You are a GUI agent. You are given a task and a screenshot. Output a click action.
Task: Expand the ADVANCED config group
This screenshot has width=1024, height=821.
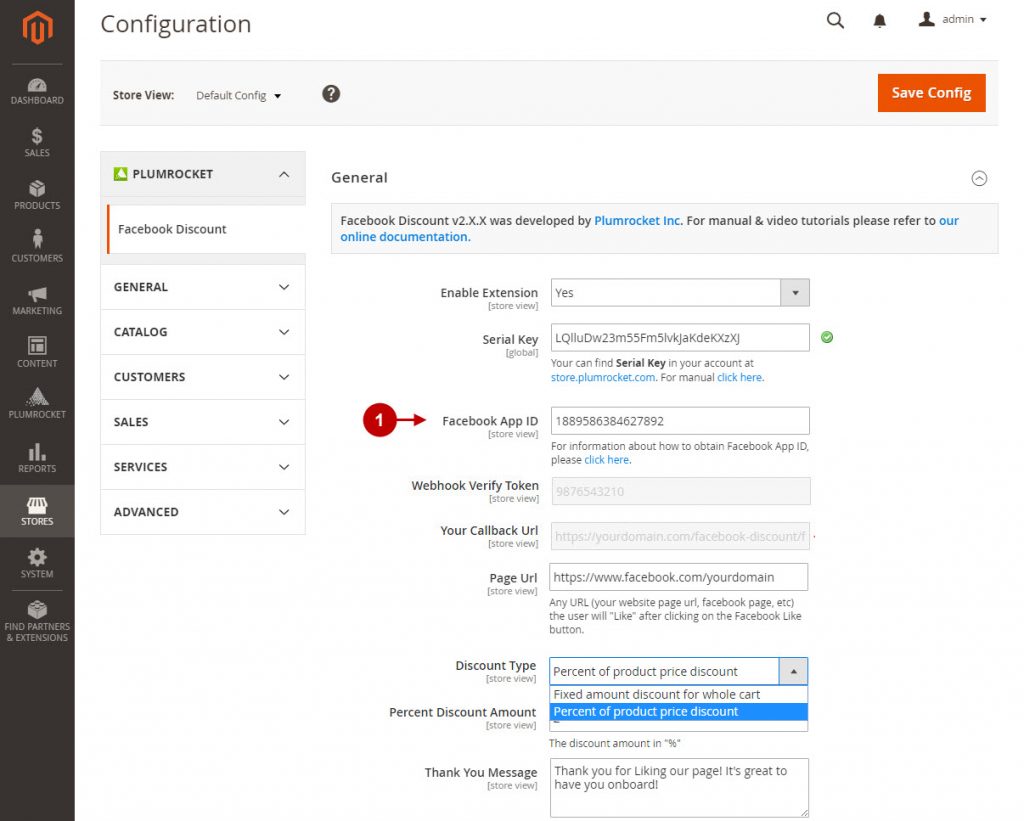click(203, 512)
